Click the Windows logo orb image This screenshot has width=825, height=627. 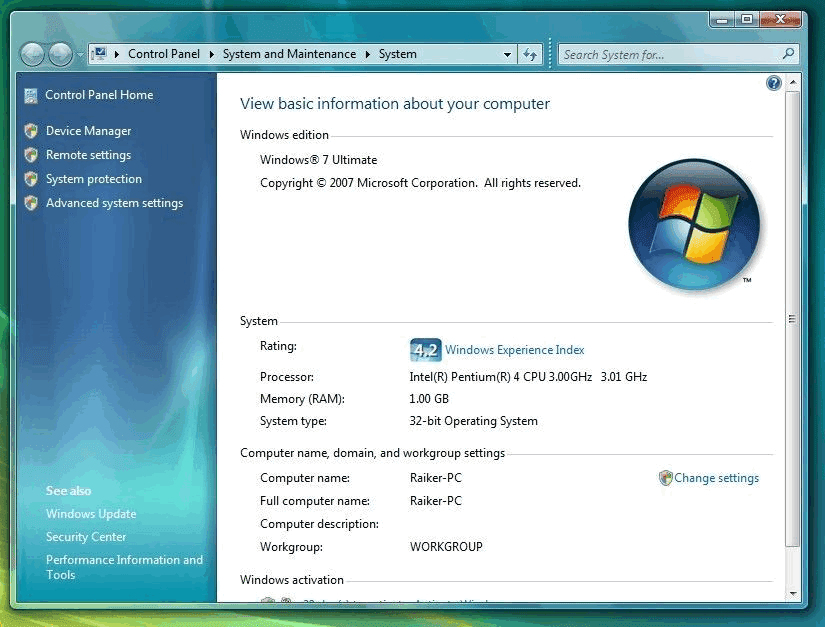[695, 225]
